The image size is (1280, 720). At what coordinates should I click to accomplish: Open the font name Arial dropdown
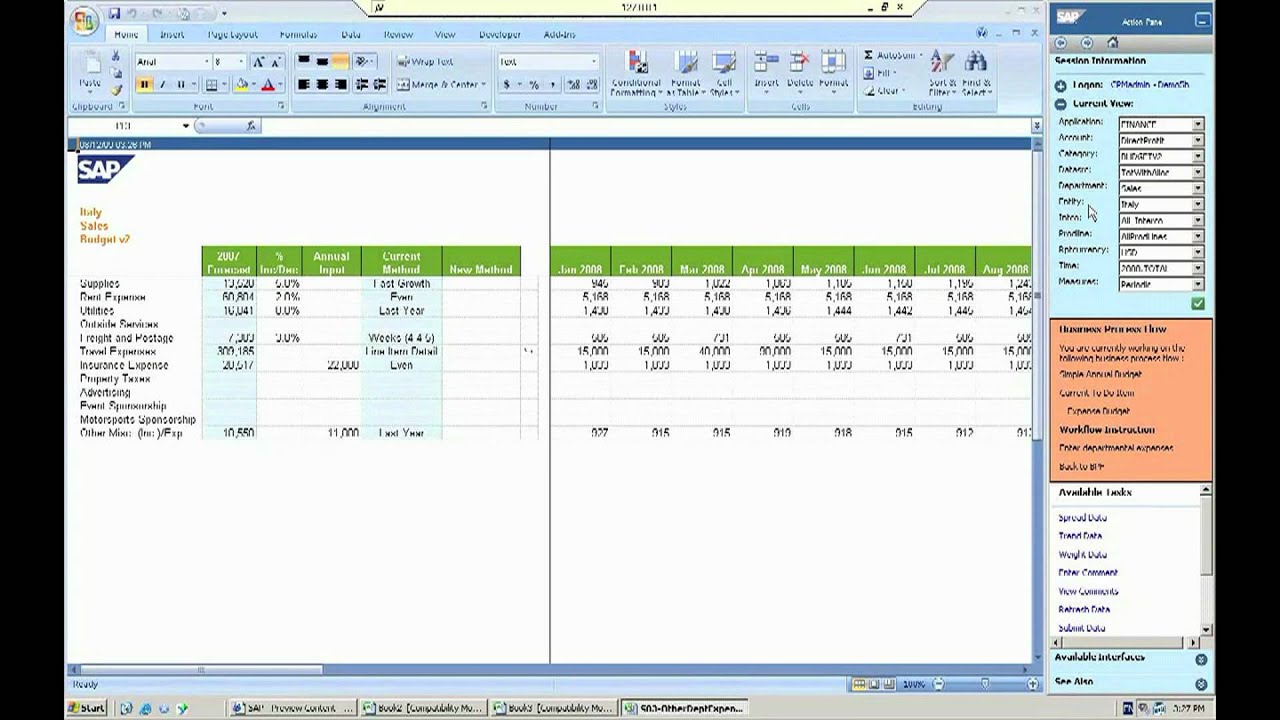207,62
